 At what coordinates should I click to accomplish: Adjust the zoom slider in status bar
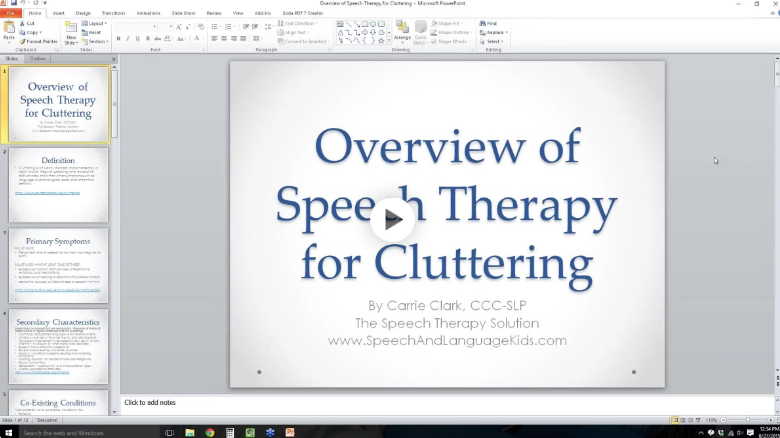(x=747, y=420)
